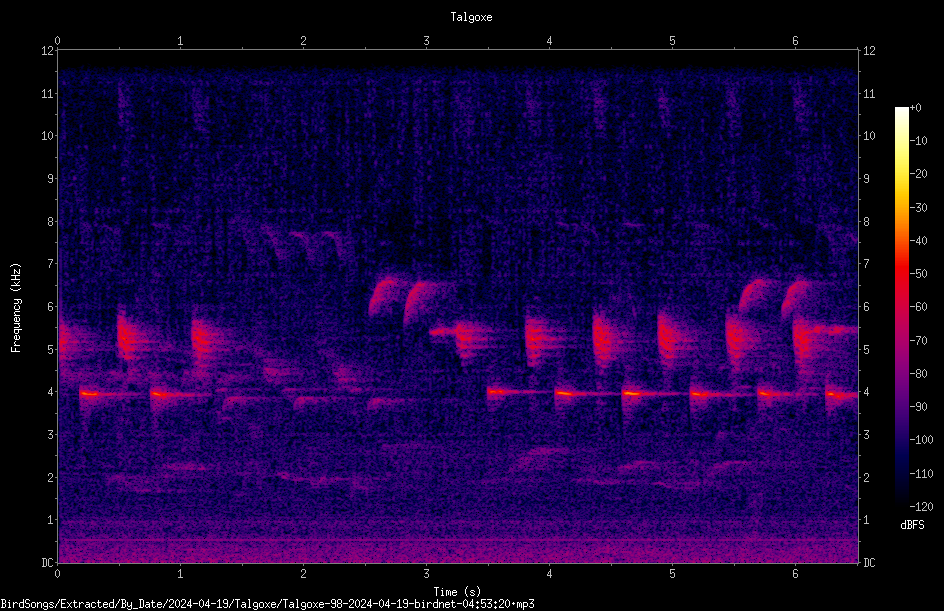
Task: Click the -50 mark on the dBFS scale
Action: [x=919, y=273]
